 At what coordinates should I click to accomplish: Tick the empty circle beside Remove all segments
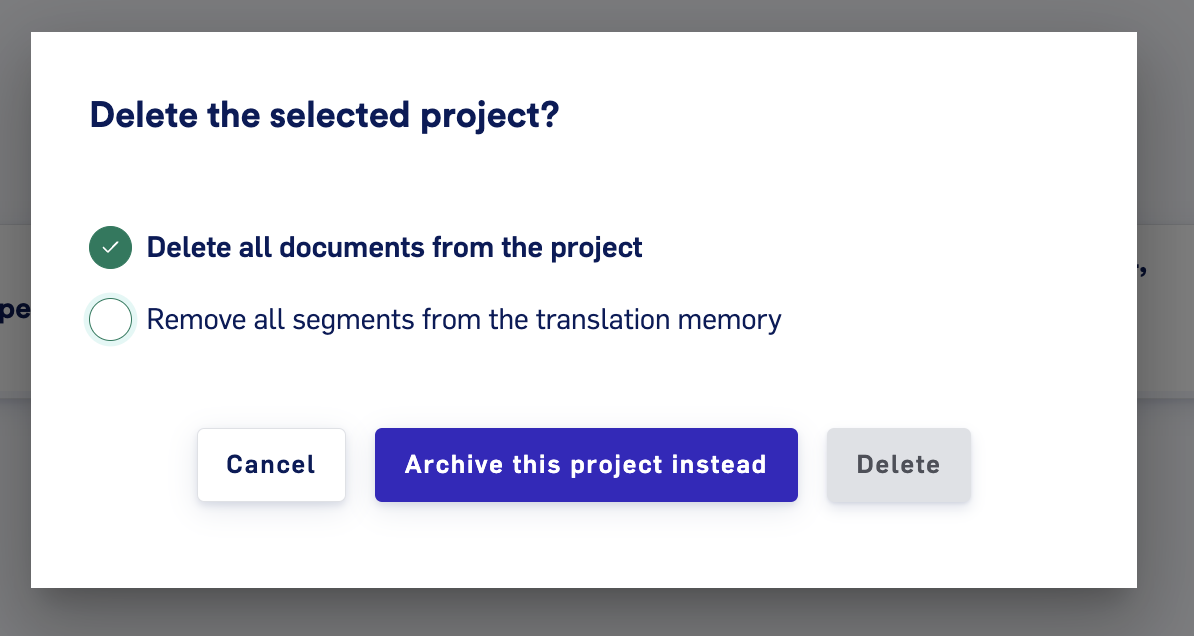pos(110,319)
